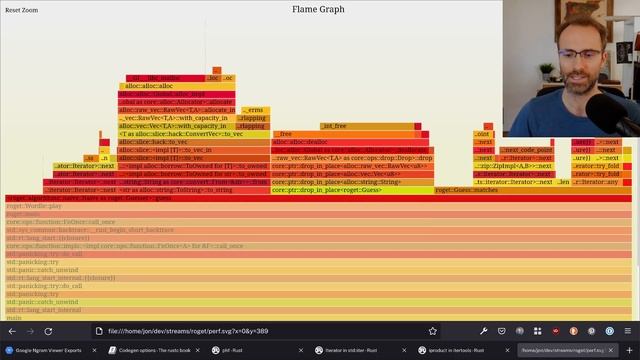Click the std::panic::catch_unwind frame near bottom
This screenshot has width=640, height=360.
pyautogui.click(x=318, y=302)
